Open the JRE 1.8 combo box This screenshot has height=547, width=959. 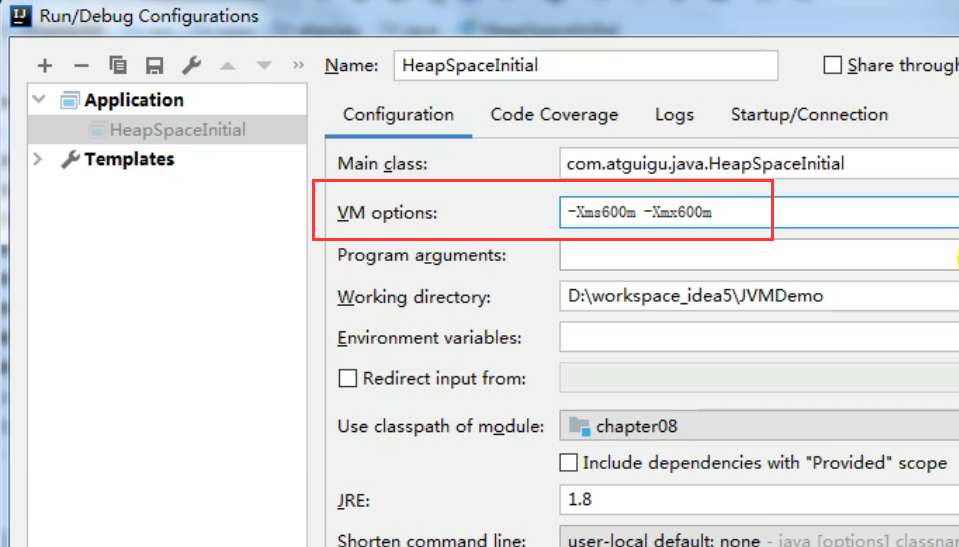pos(759,499)
